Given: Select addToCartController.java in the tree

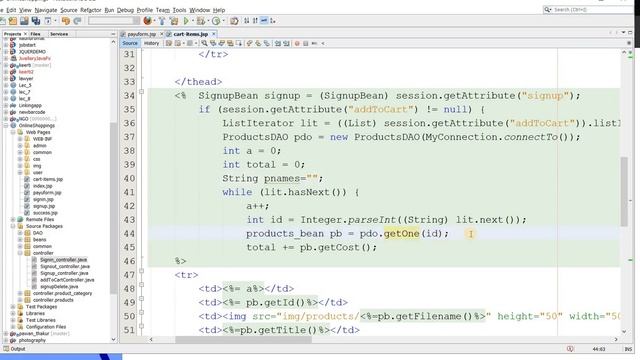Looking at the screenshot, I should coord(67,280).
